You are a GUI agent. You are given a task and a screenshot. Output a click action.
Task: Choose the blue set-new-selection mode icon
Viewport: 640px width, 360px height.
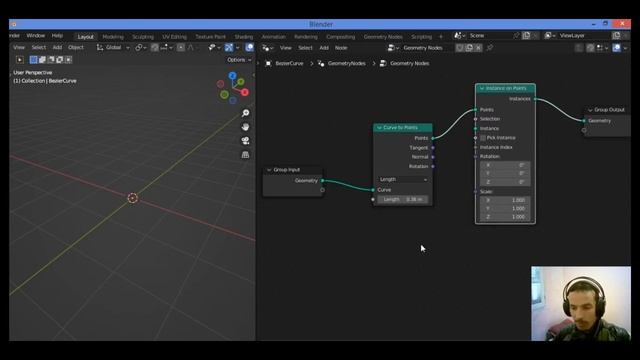tap(33, 60)
